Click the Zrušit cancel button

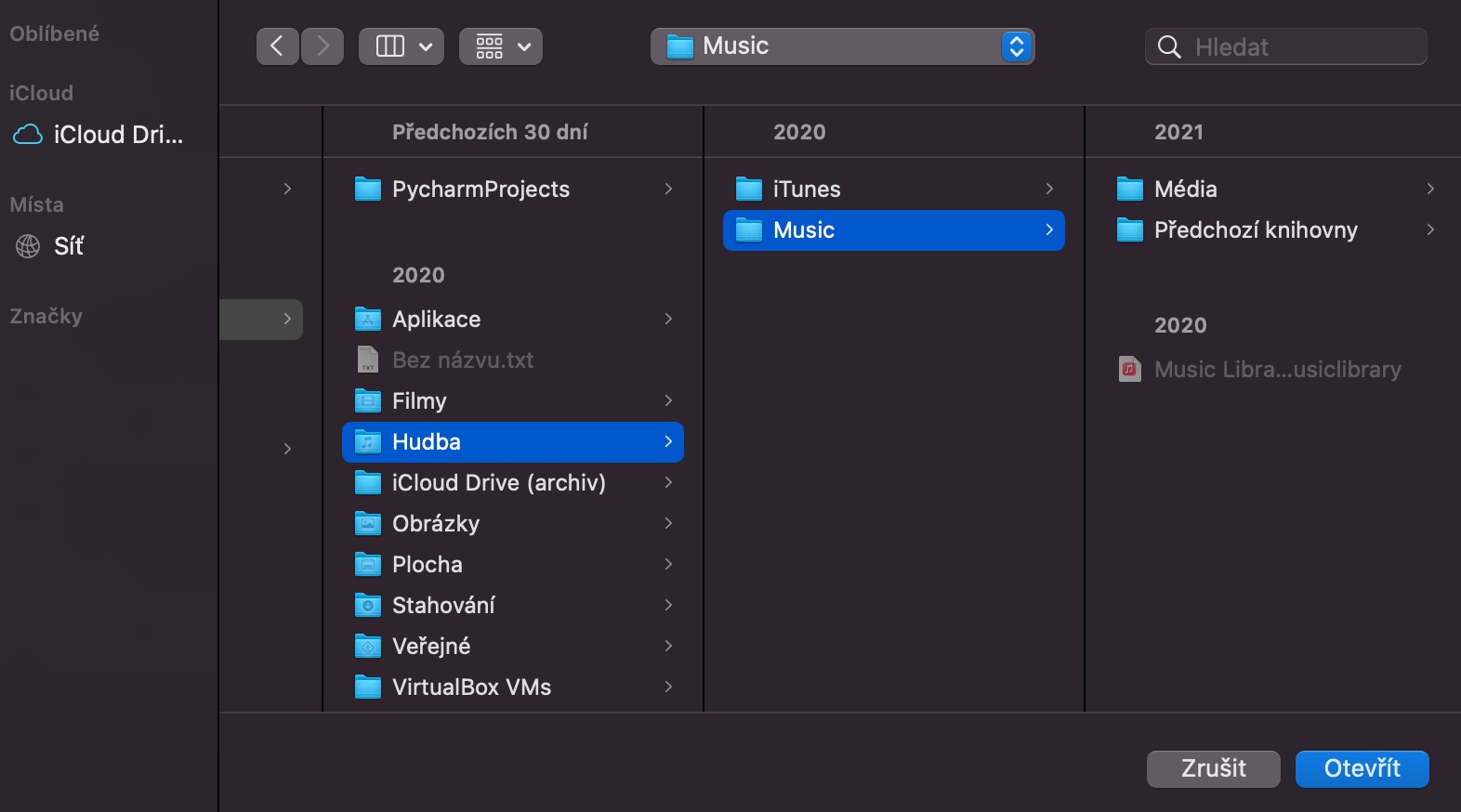(x=1213, y=769)
